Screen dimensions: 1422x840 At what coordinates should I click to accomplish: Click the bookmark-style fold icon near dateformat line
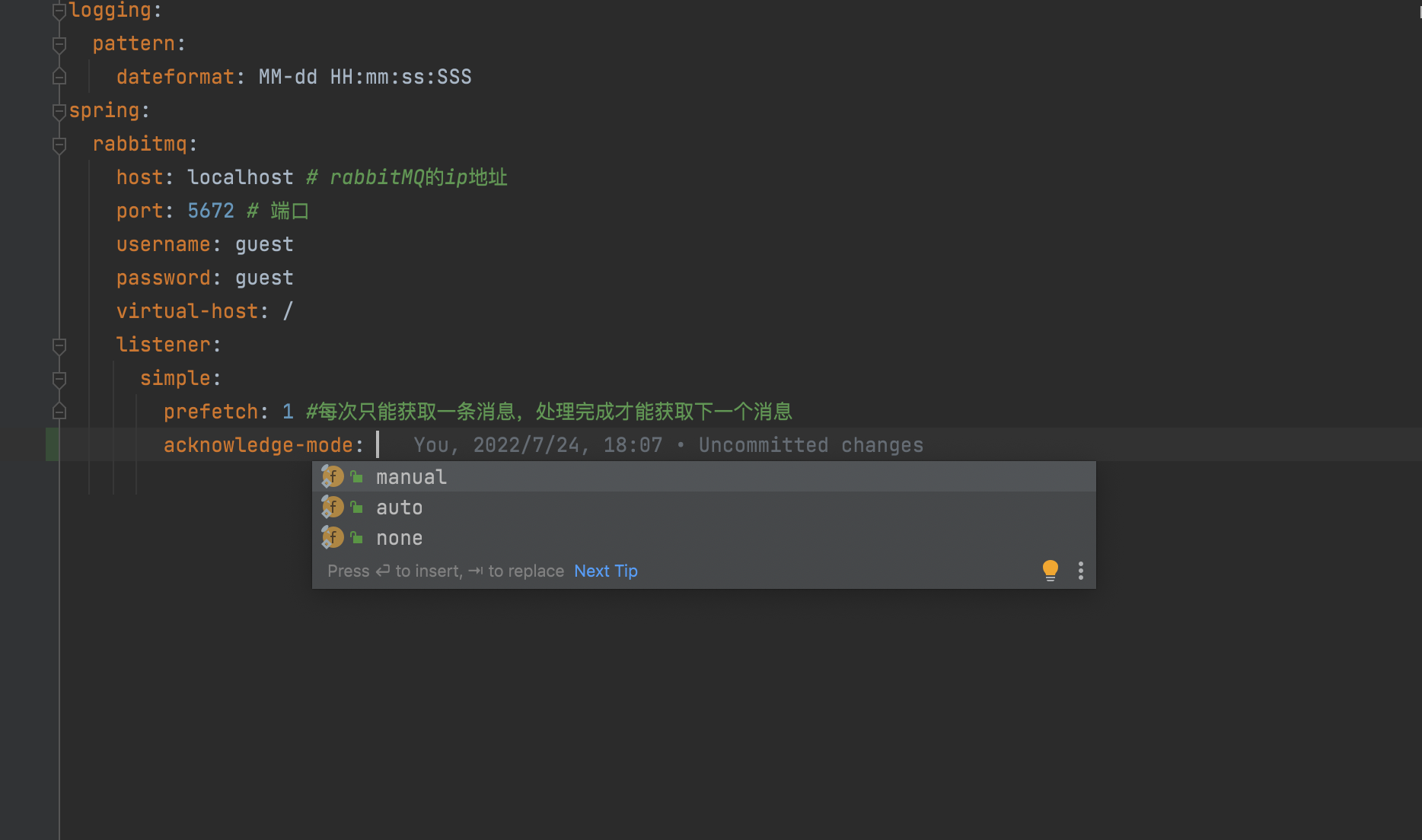[x=59, y=76]
